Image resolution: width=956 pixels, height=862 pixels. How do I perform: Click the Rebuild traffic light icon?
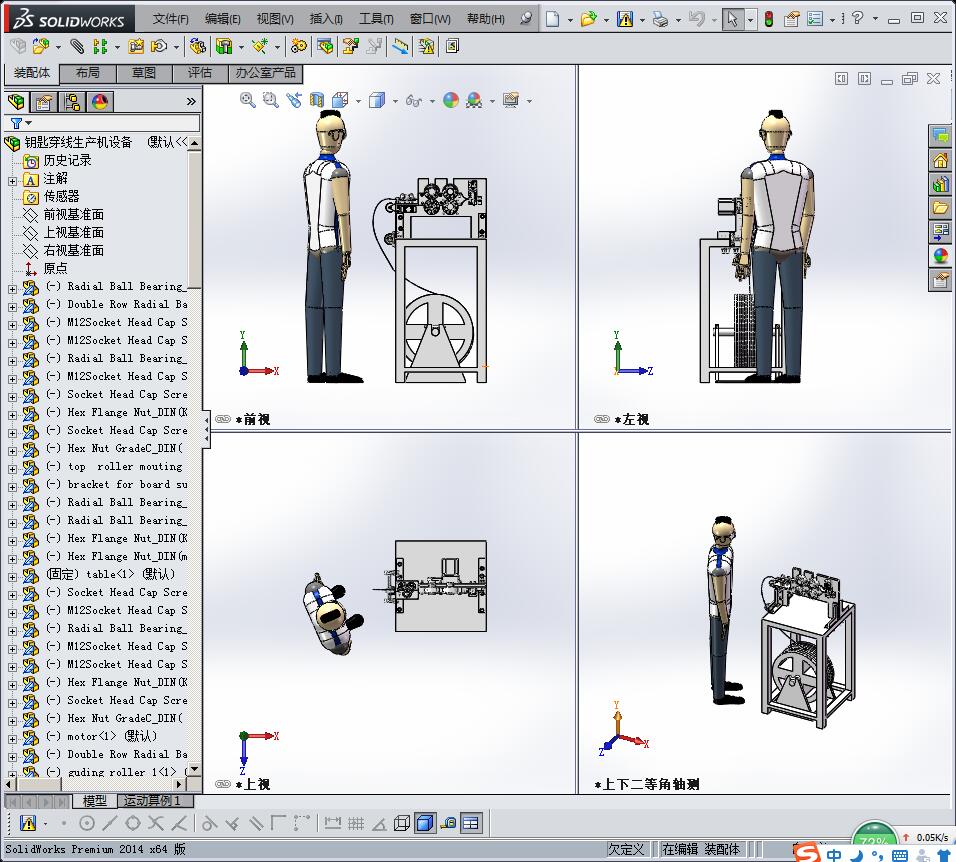[768, 19]
